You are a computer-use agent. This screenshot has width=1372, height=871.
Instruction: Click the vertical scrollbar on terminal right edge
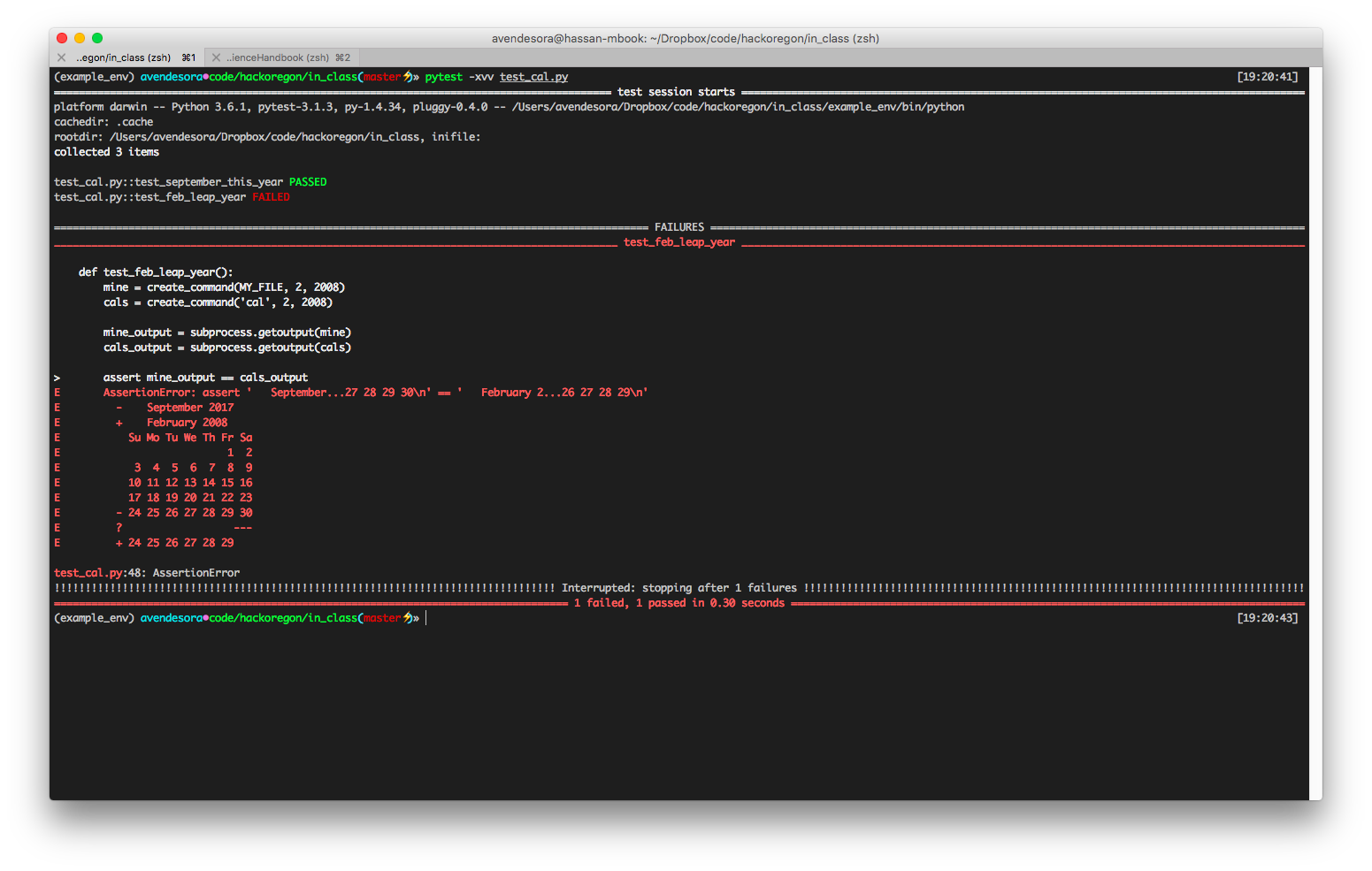[x=1316, y=433]
